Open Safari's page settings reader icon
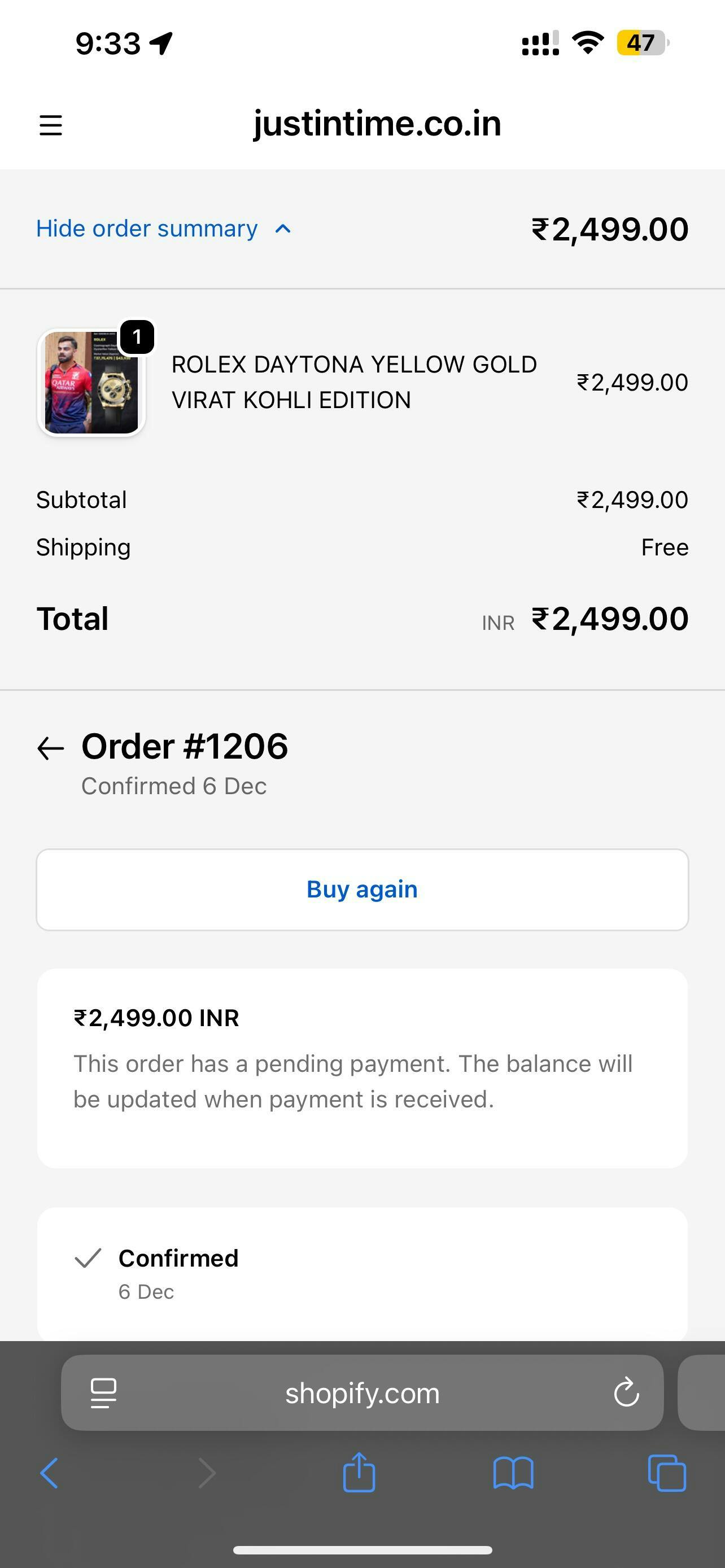Image resolution: width=725 pixels, height=1568 pixels. coord(103,1392)
